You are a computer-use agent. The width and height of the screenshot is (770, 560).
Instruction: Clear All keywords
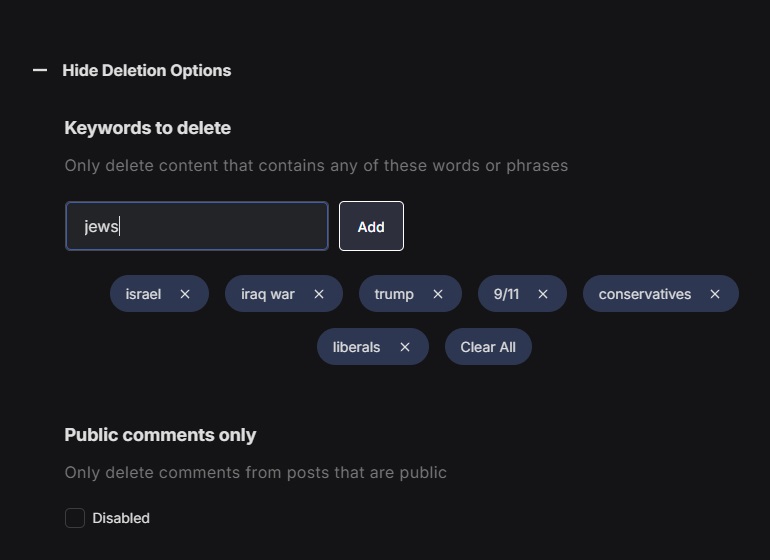pos(488,347)
